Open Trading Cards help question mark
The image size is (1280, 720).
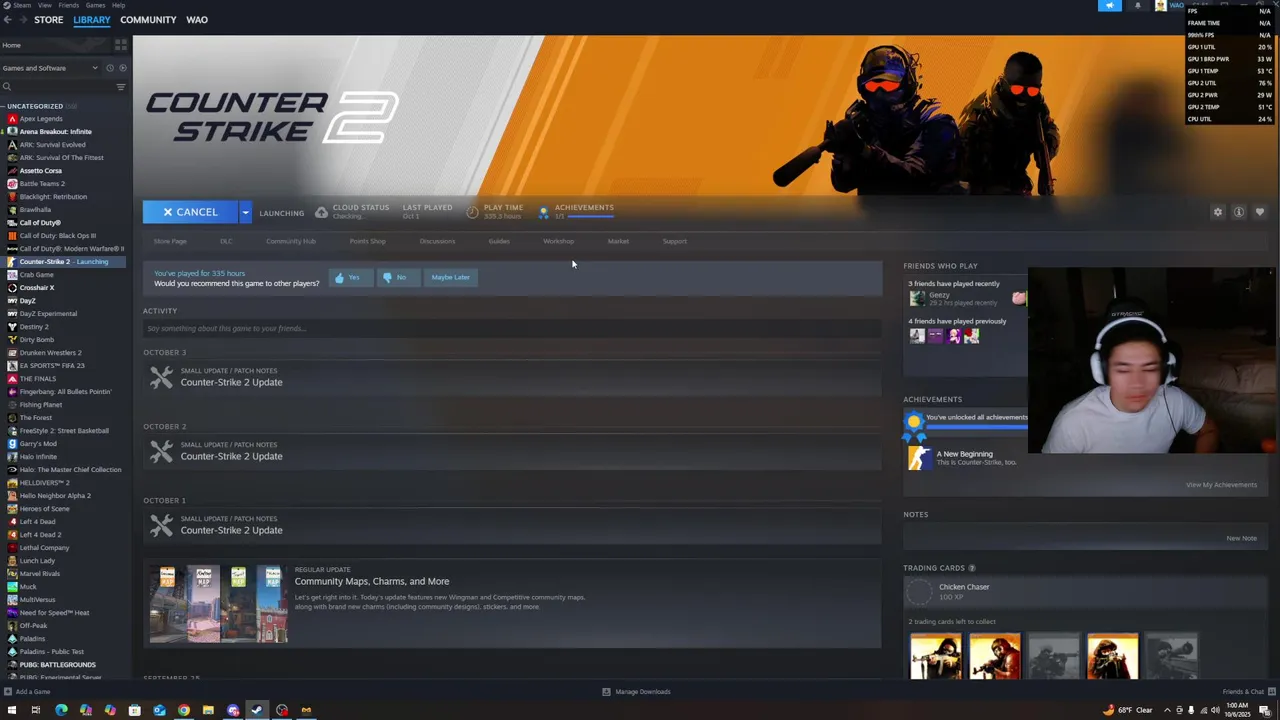coord(972,568)
